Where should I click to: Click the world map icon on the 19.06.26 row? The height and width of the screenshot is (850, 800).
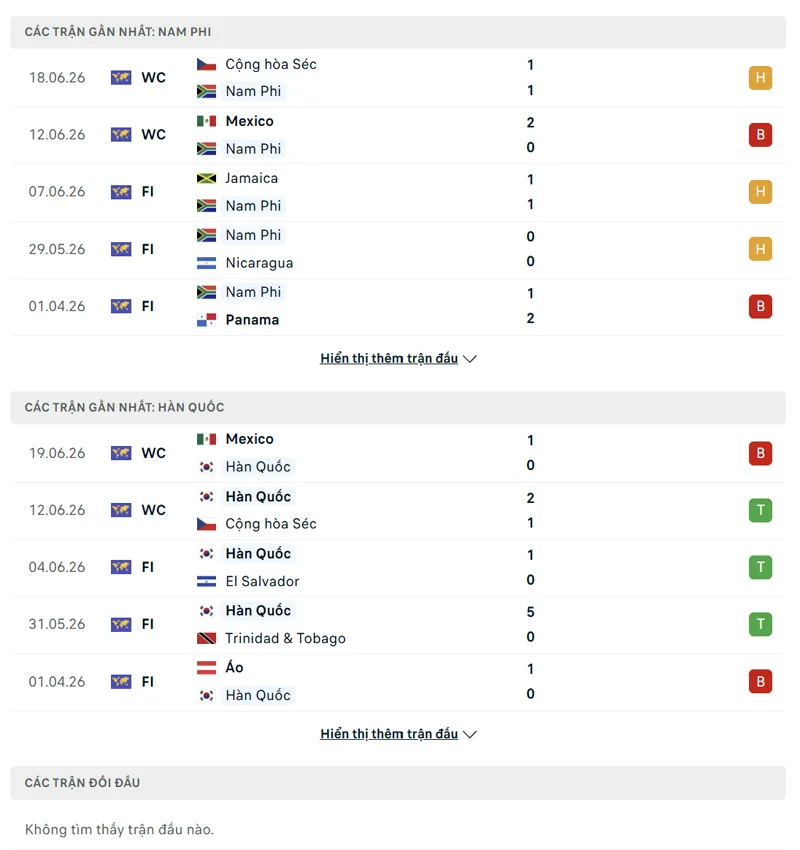pyautogui.click(x=121, y=453)
